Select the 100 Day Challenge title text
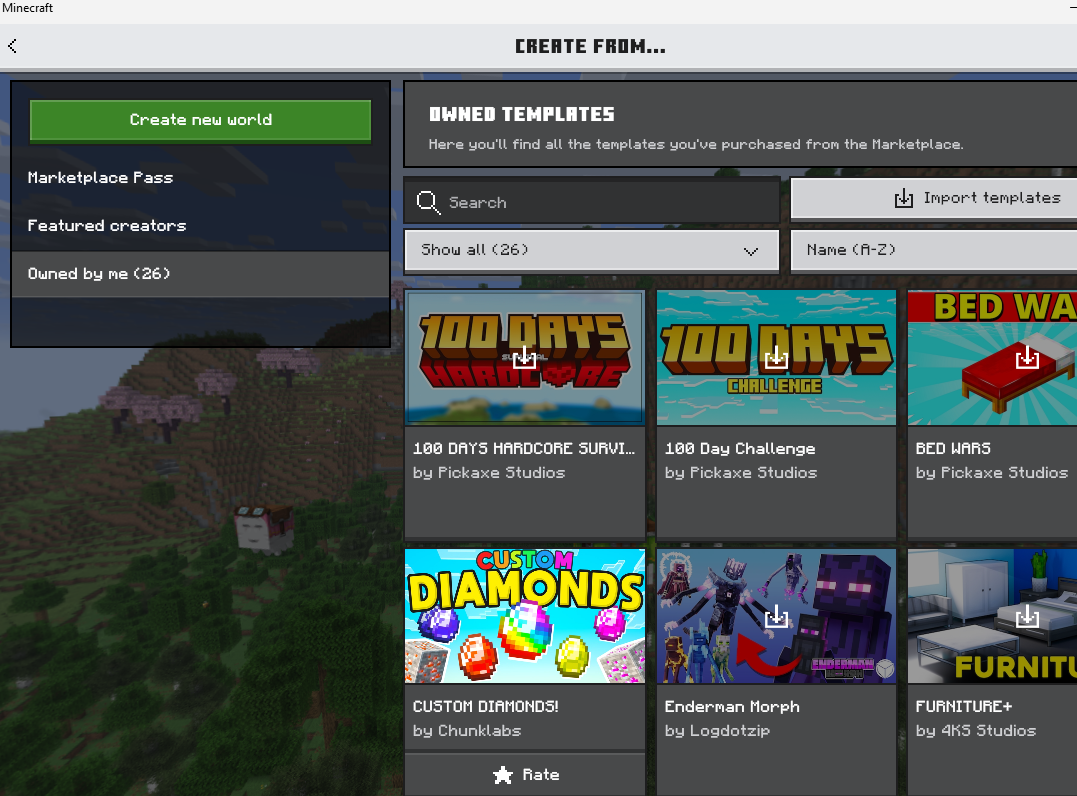1077x796 pixels. [x=740, y=449]
